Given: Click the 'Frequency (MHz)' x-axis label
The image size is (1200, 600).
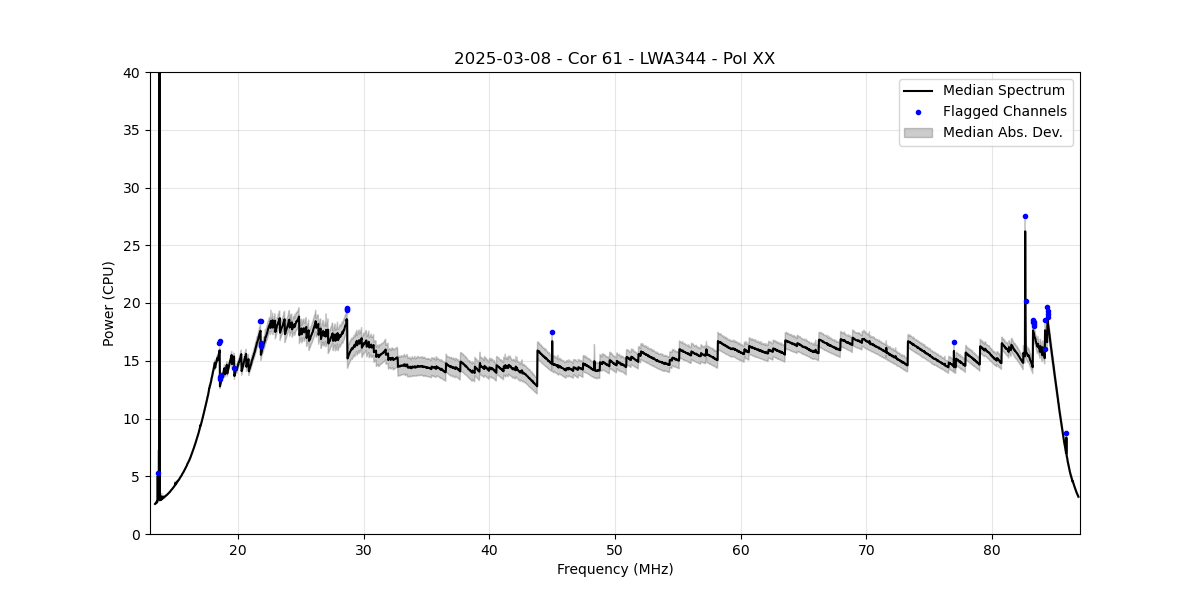Looking at the screenshot, I should [614, 569].
